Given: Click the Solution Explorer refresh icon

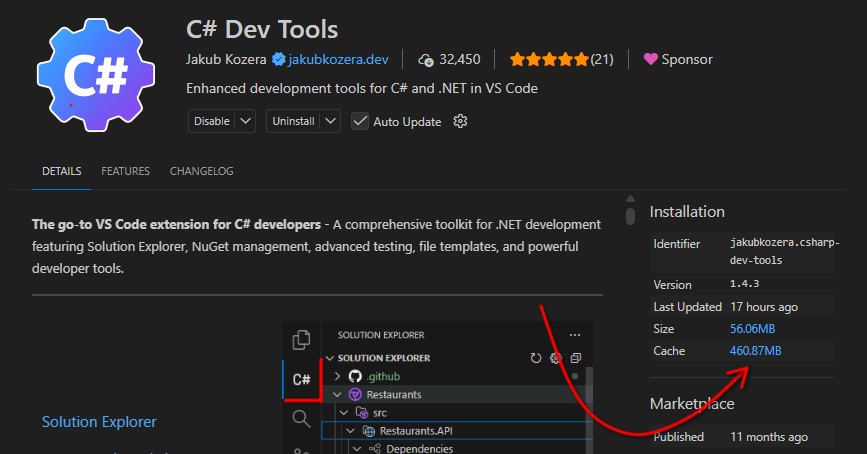Looking at the screenshot, I should click(535, 358).
